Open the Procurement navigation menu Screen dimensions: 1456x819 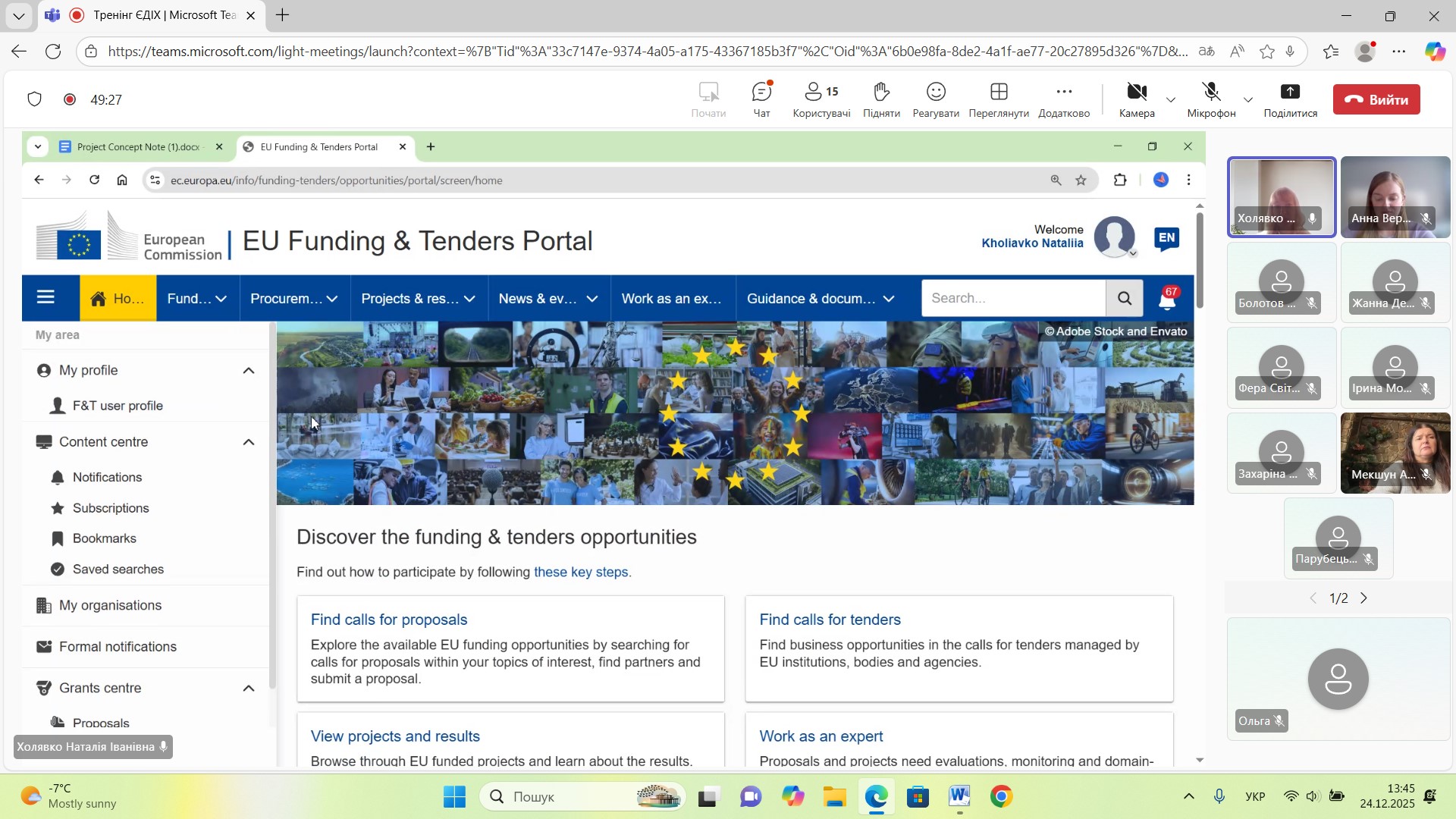click(x=293, y=299)
